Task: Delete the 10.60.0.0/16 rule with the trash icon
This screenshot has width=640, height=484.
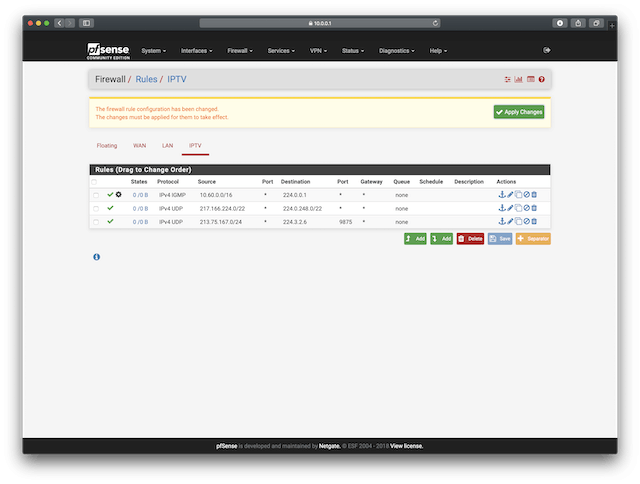Action: tap(534, 195)
